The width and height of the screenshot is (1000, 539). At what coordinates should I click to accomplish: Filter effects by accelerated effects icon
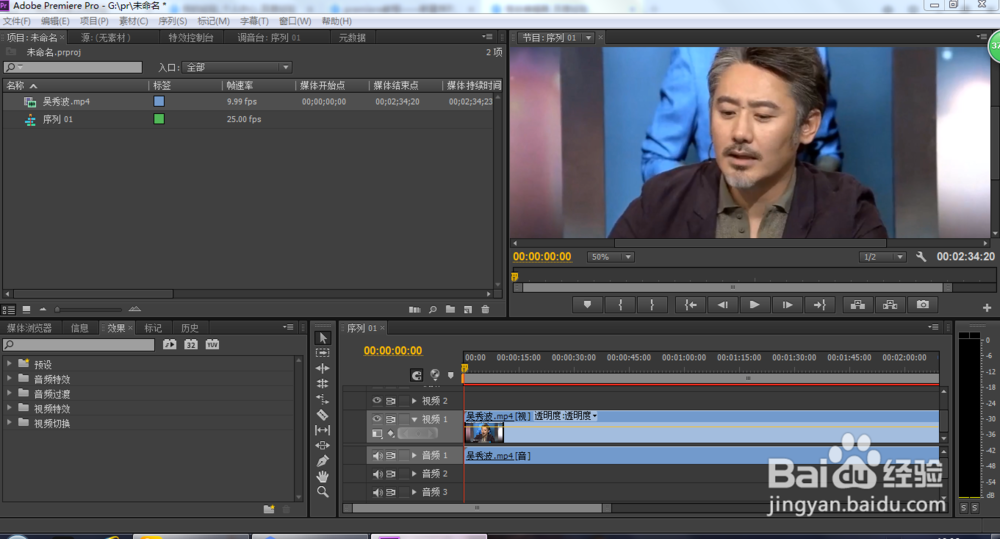pos(169,344)
